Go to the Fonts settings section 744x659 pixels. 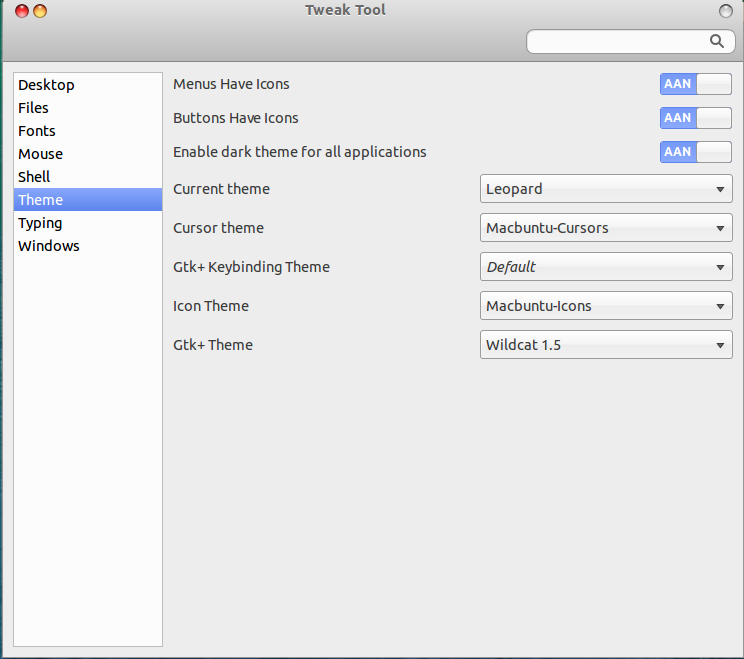[37, 131]
